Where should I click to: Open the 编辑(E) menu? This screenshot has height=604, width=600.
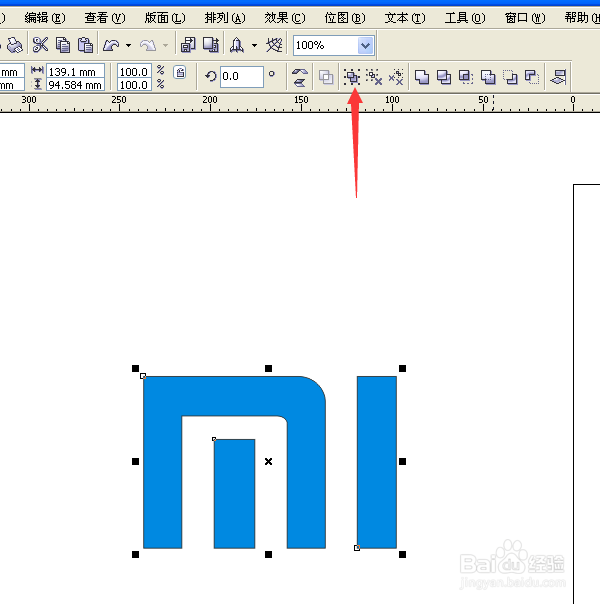[45, 18]
